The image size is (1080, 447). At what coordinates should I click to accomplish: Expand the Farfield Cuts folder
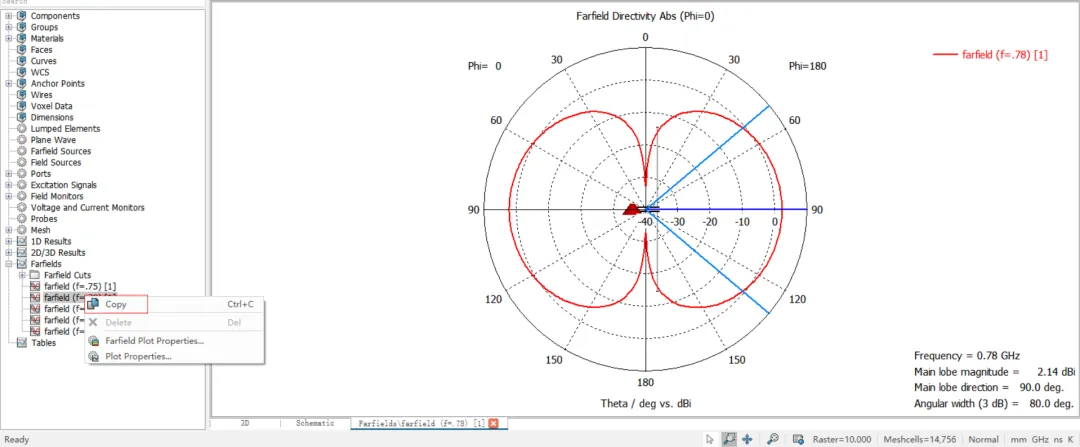[x=22, y=275]
